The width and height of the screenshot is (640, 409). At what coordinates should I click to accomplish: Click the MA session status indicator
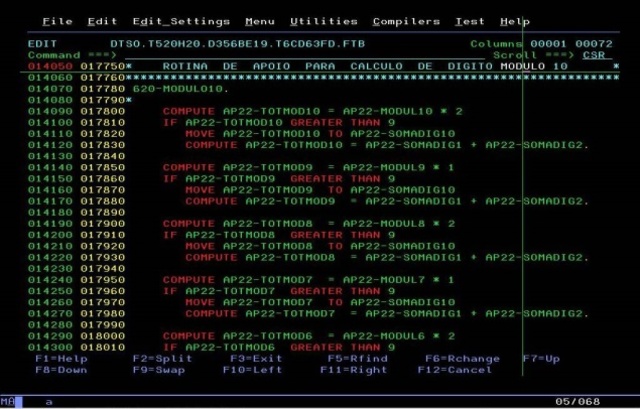click(7, 402)
